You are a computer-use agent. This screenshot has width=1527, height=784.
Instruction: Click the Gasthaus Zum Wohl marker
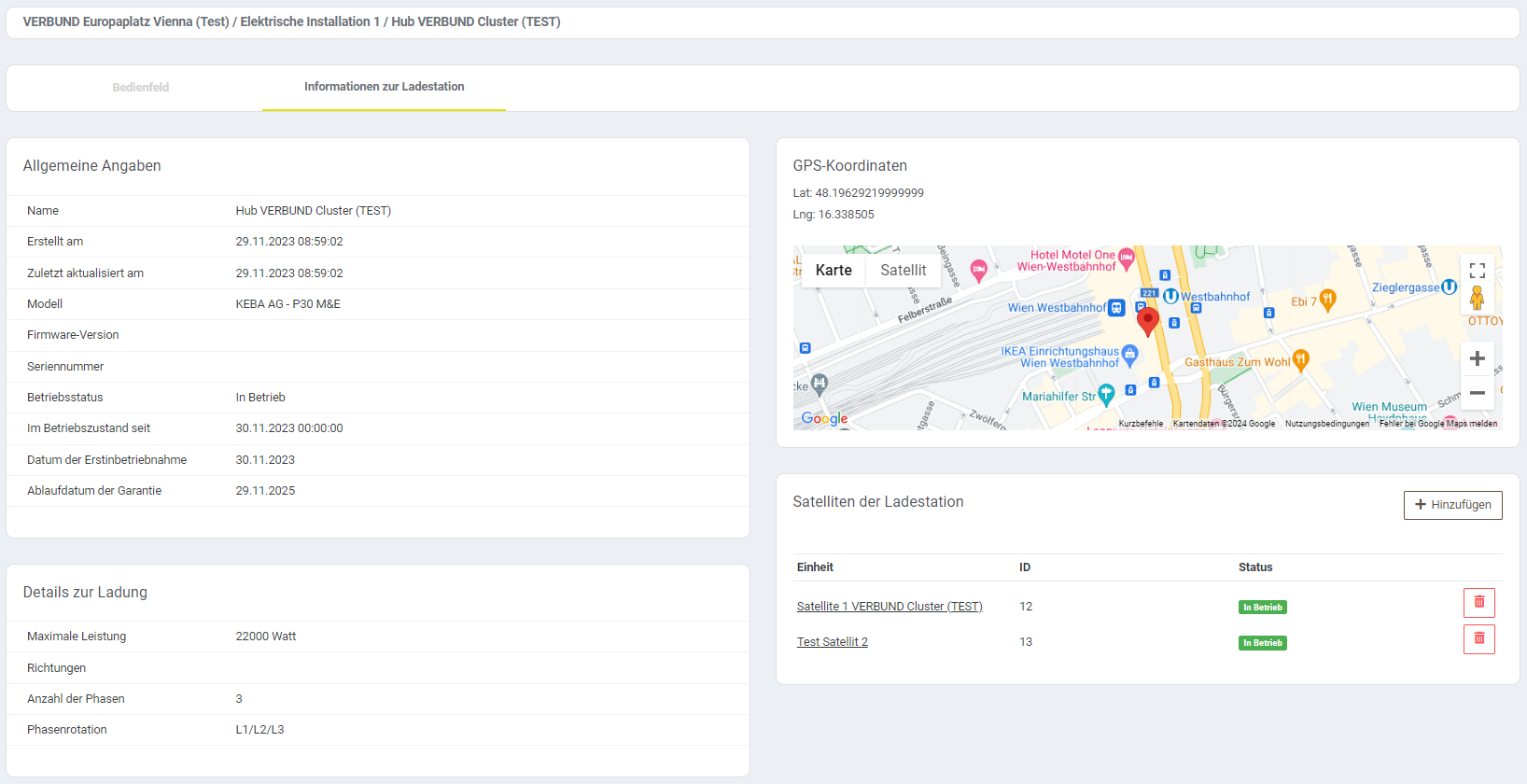[x=1300, y=360]
